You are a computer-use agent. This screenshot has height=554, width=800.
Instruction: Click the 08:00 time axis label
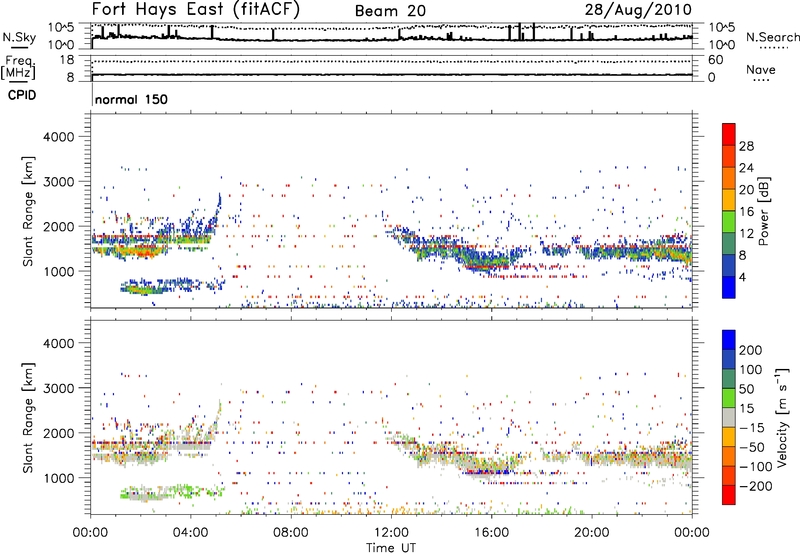[291, 533]
